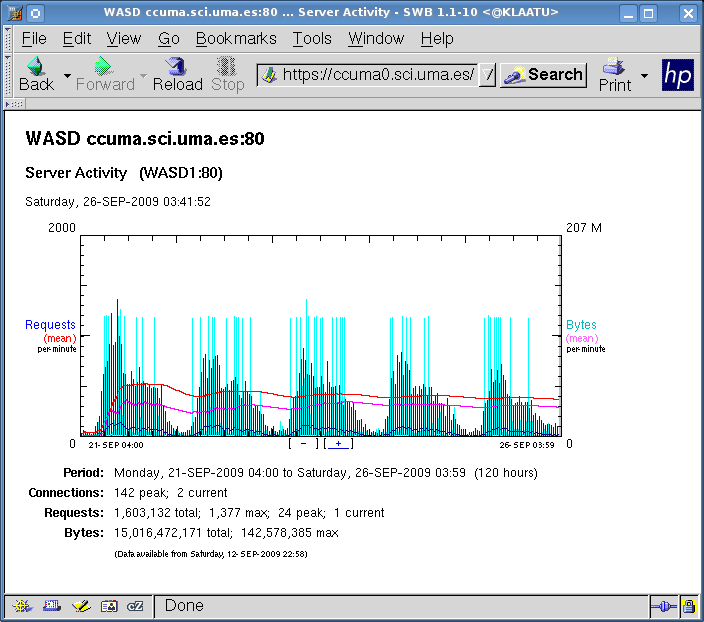Click the '142 peak; 2 current' connections value
Viewport: 704px width, 622px height.
pos(171,493)
